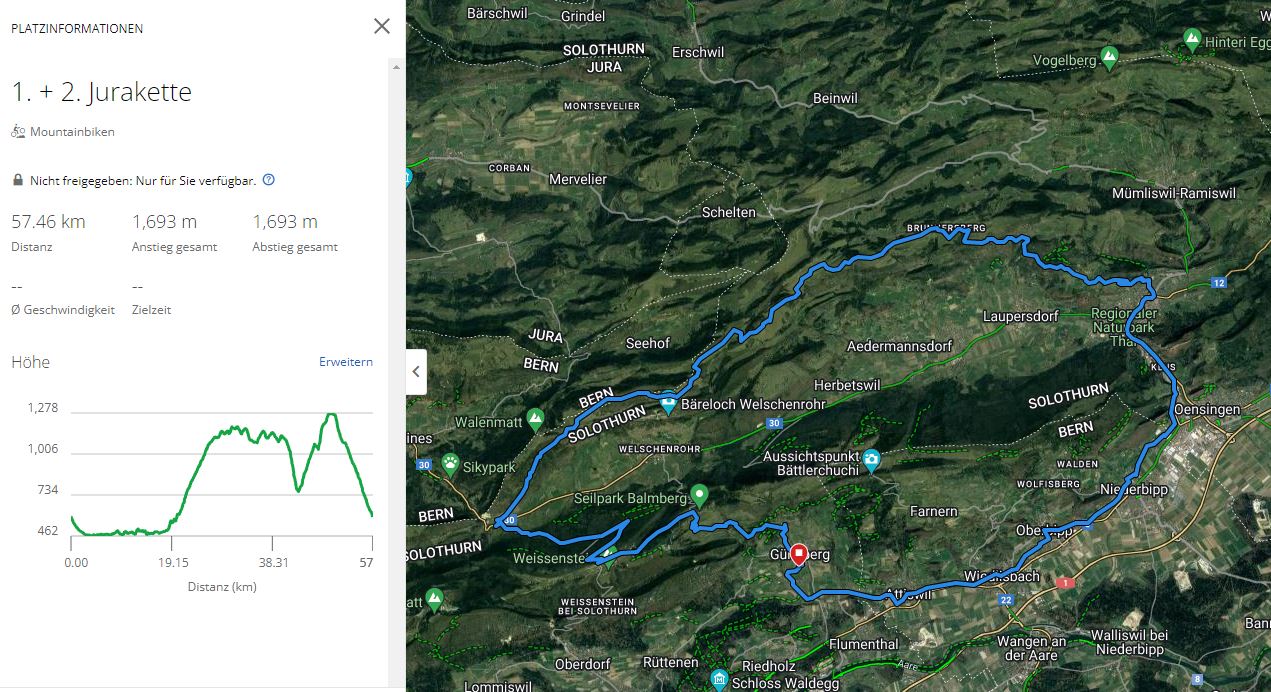This screenshot has height=692, width=1271.
Task: Click the Oensingen town label on the map
Action: (1209, 409)
